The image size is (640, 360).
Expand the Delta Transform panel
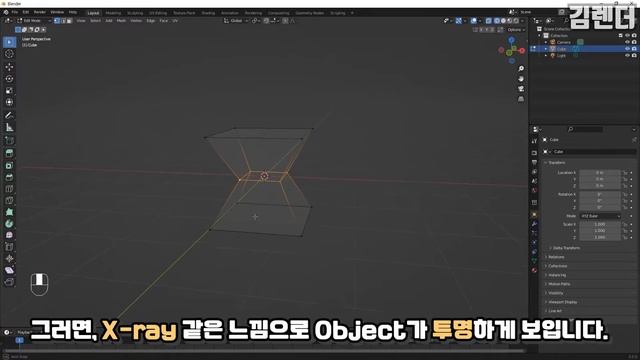click(566, 248)
